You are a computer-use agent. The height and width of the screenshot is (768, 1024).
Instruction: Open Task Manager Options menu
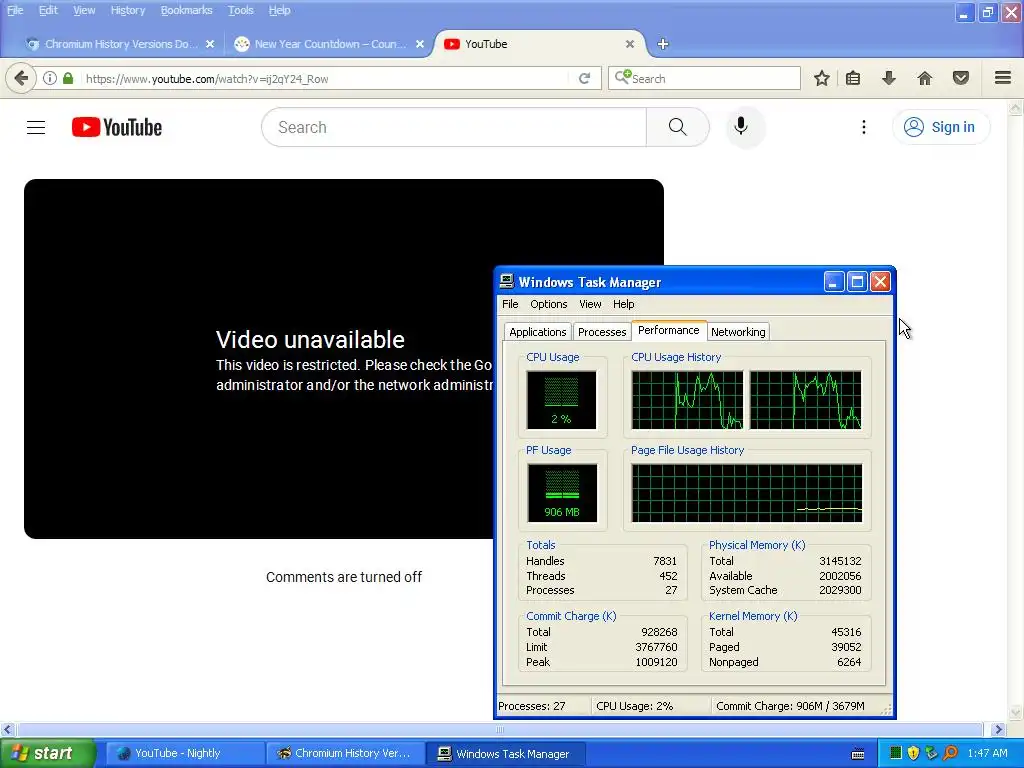click(x=549, y=304)
